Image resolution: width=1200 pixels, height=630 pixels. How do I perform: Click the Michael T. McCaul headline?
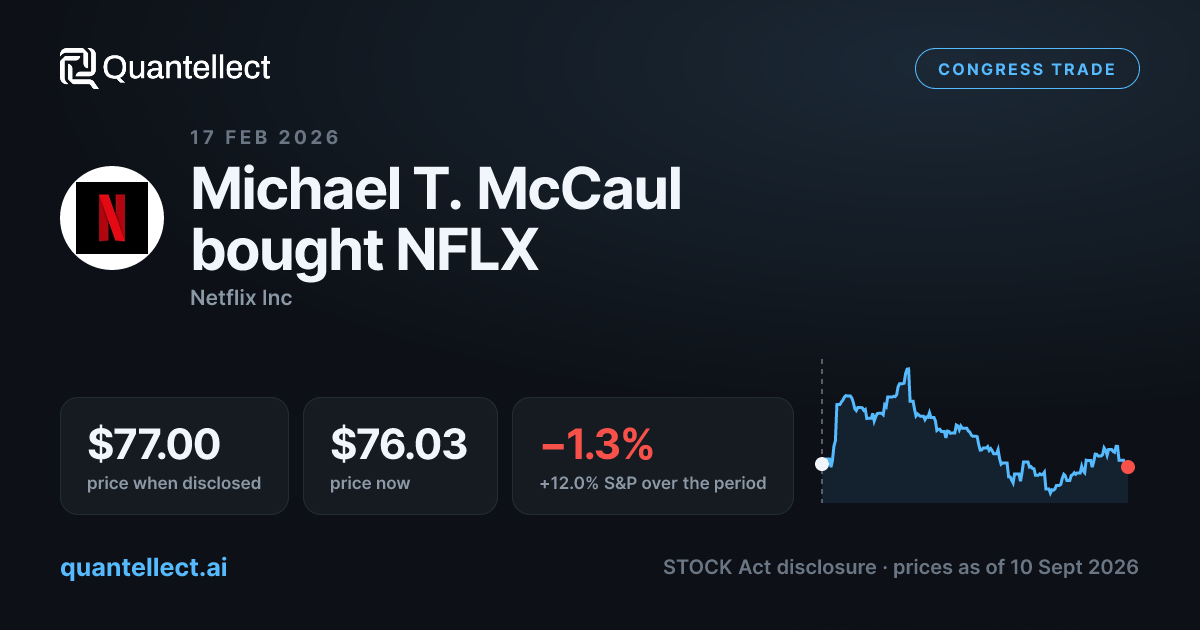(x=436, y=188)
